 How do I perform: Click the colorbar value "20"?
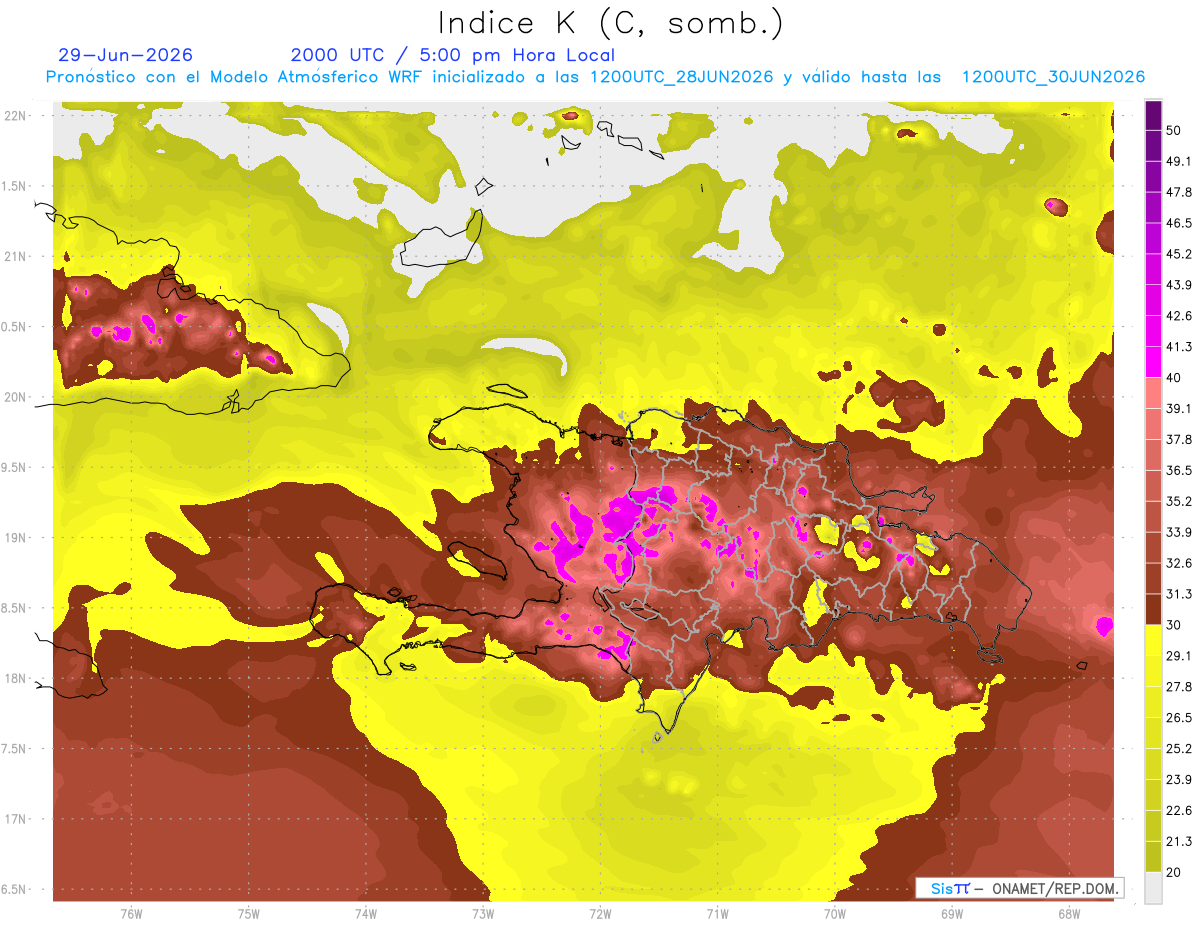[1174, 872]
